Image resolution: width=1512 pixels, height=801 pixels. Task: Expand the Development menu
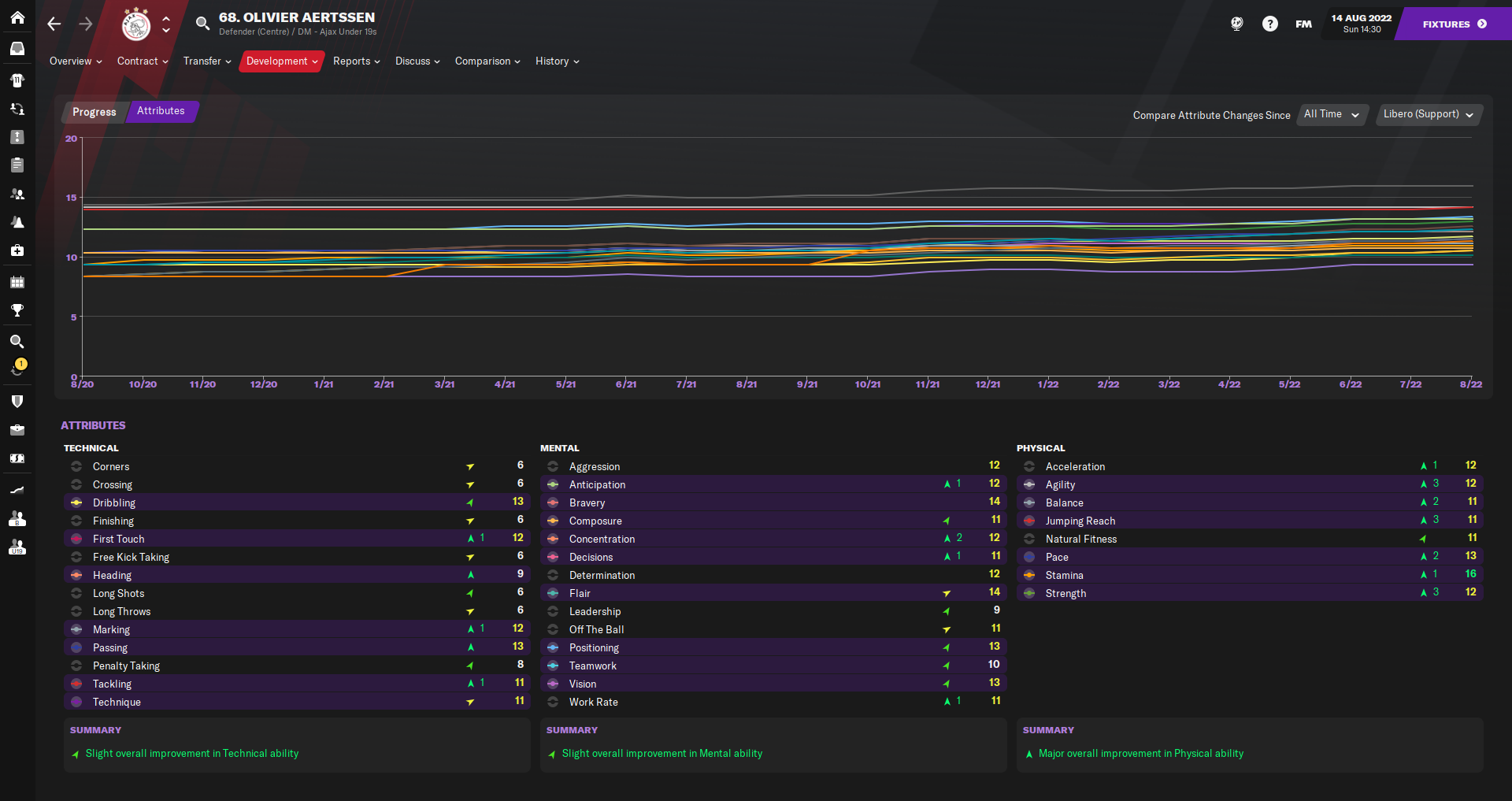[x=282, y=61]
